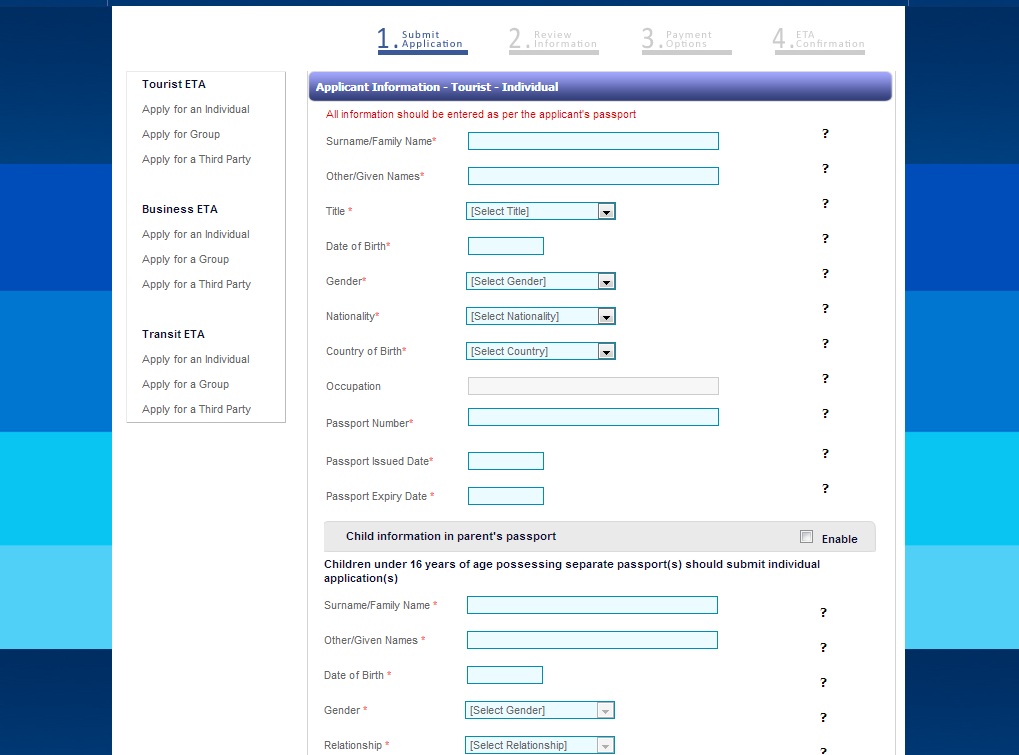Open help icon for child Surname/Family Name
1019x755 pixels.
[823, 613]
